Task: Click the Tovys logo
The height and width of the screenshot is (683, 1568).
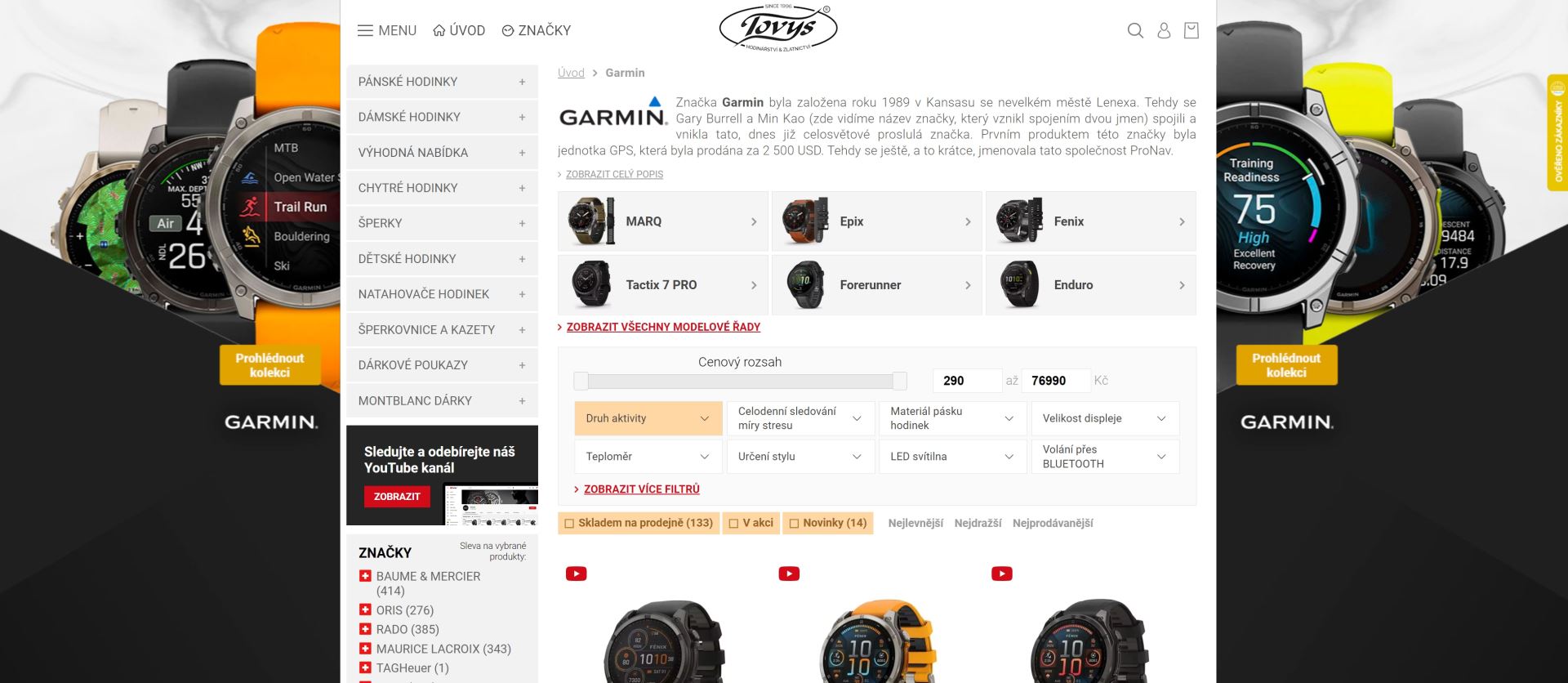Action: pos(777,29)
